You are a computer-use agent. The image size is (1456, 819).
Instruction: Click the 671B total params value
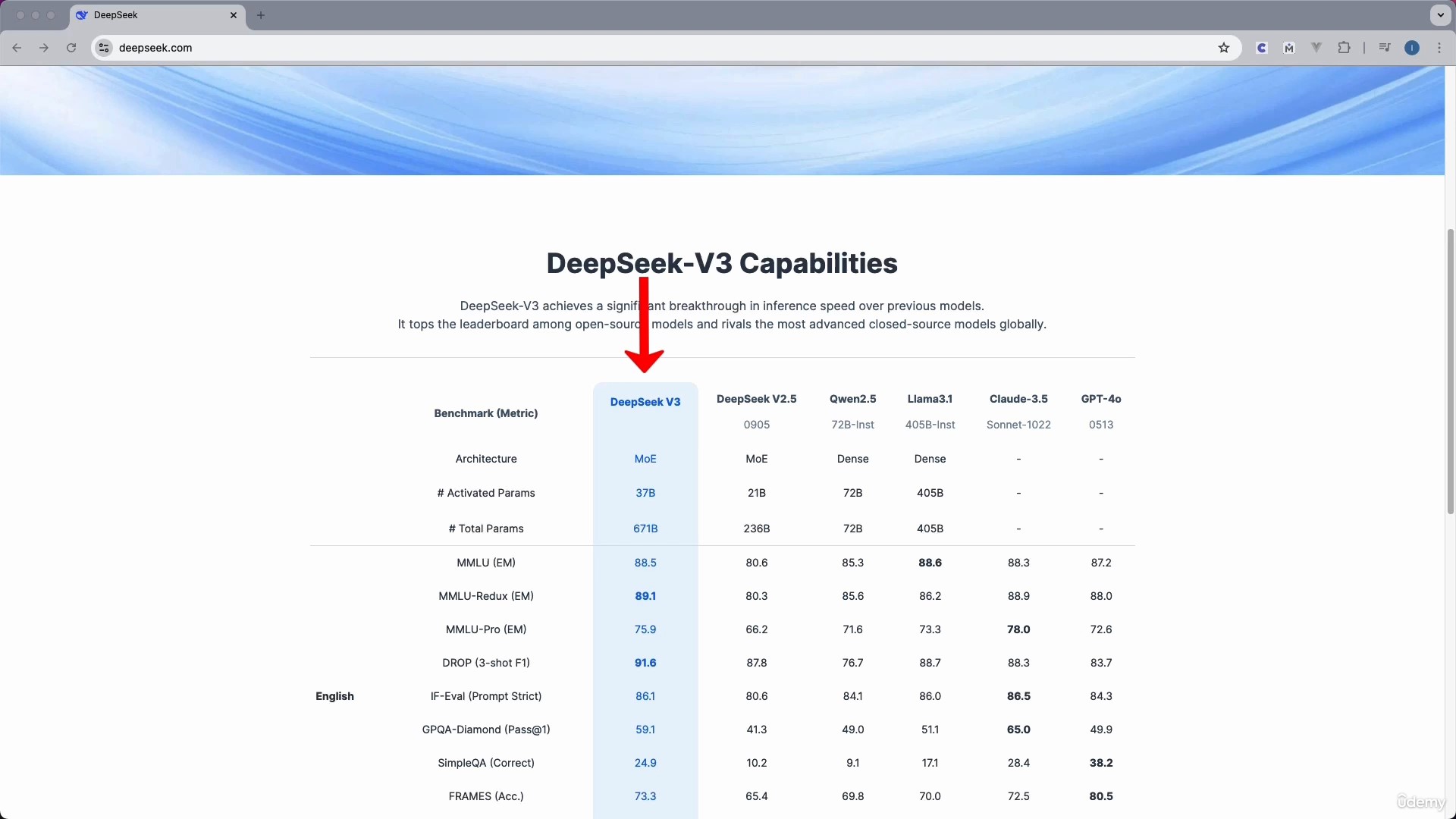[645, 529]
